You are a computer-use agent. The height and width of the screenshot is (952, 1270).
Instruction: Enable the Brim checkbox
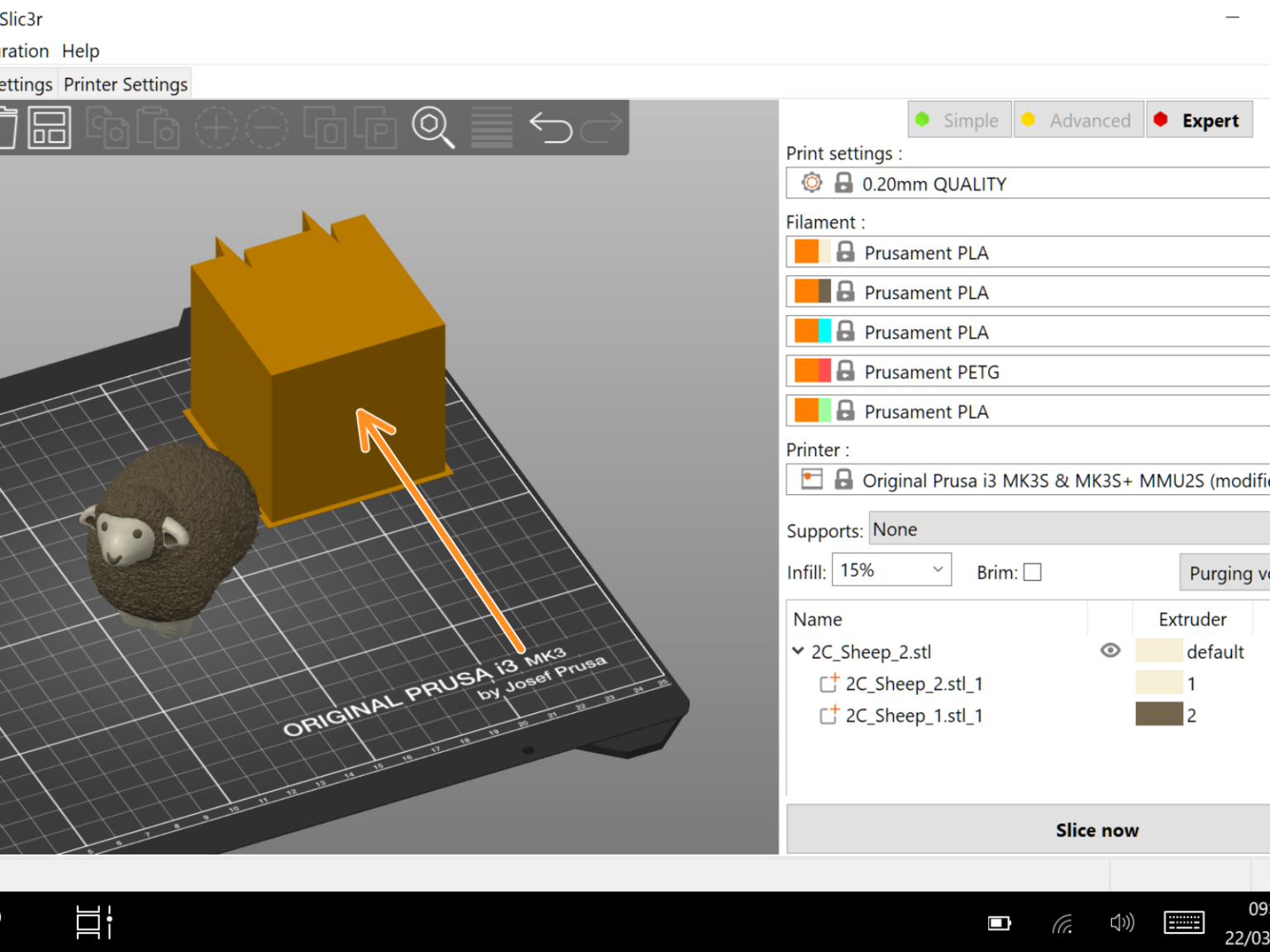(x=1034, y=572)
